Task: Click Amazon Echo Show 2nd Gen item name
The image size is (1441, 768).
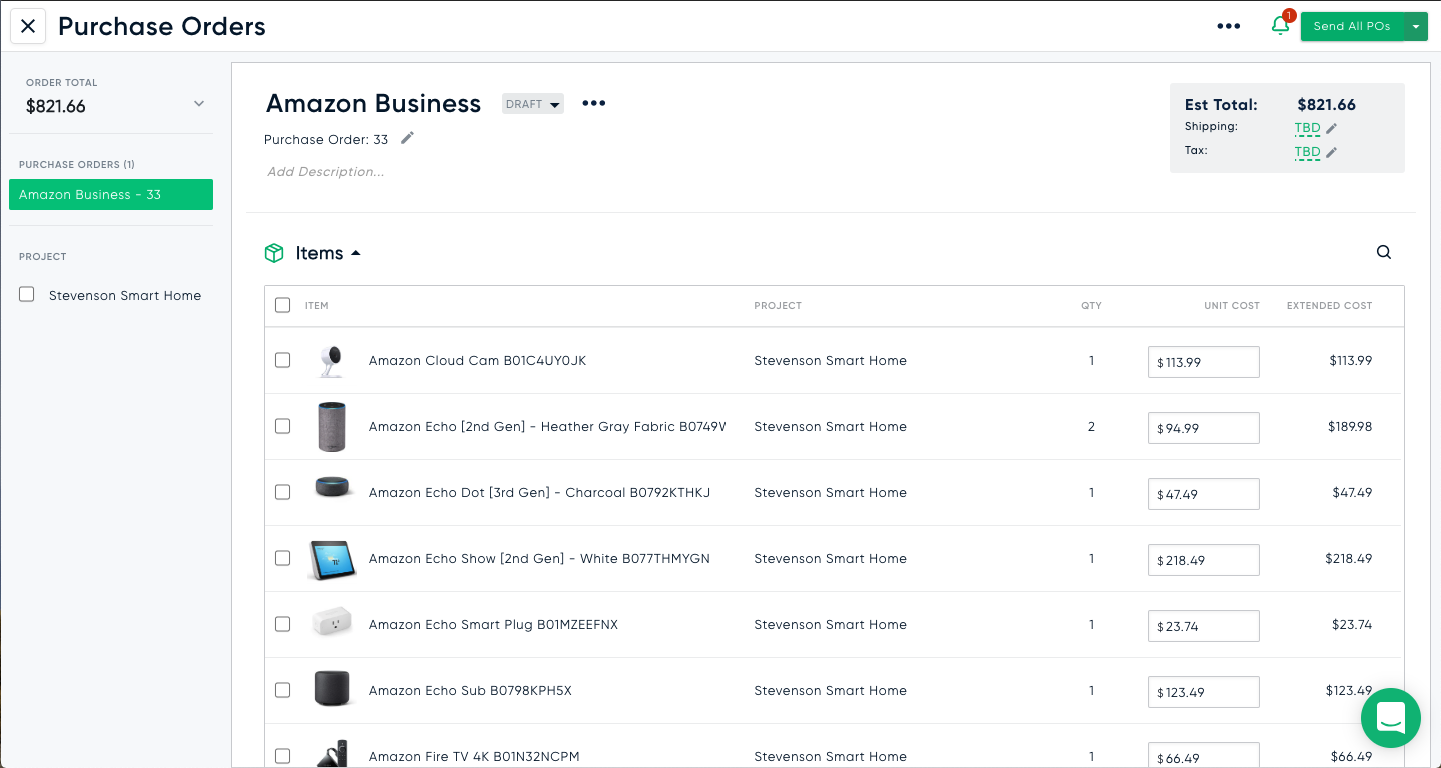Action: [x=539, y=558]
